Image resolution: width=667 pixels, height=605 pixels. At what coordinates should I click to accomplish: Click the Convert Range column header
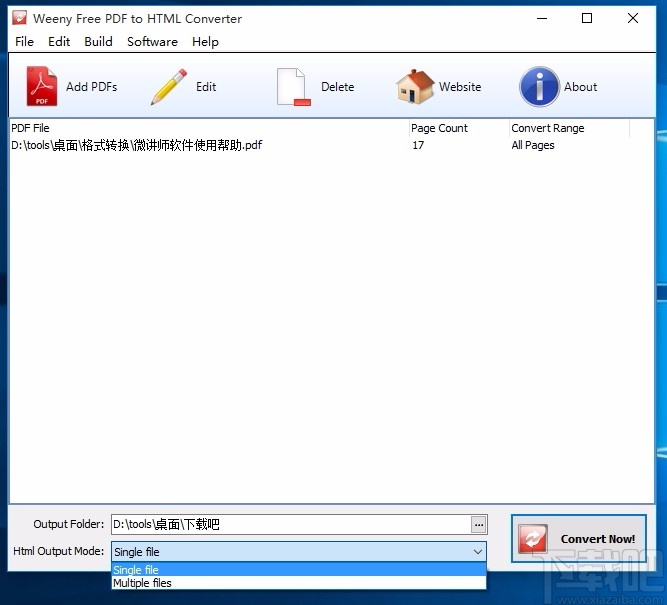click(x=569, y=128)
